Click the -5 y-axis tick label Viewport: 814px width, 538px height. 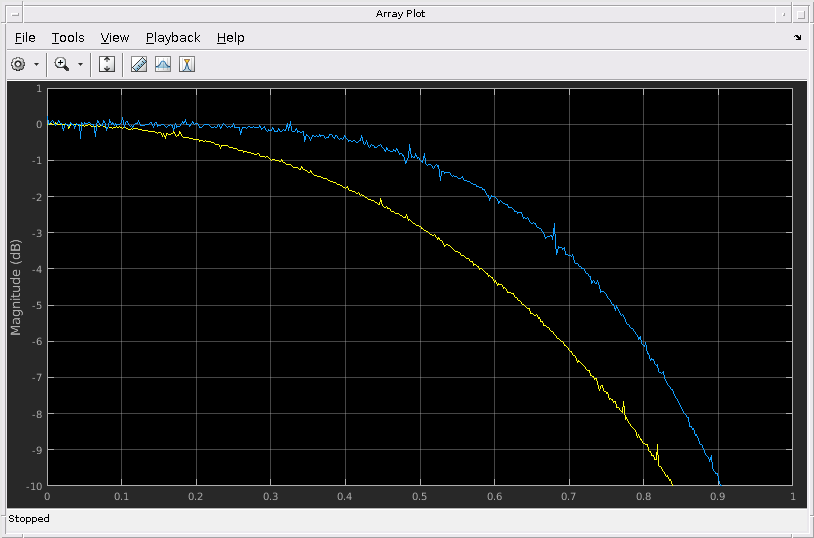pyautogui.click(x=36, y=305)
